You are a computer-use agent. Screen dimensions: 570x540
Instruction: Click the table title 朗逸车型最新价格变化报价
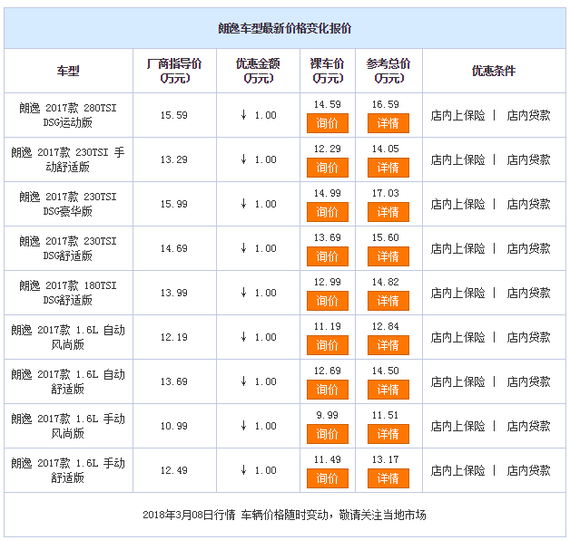click(x=285, y=28)
